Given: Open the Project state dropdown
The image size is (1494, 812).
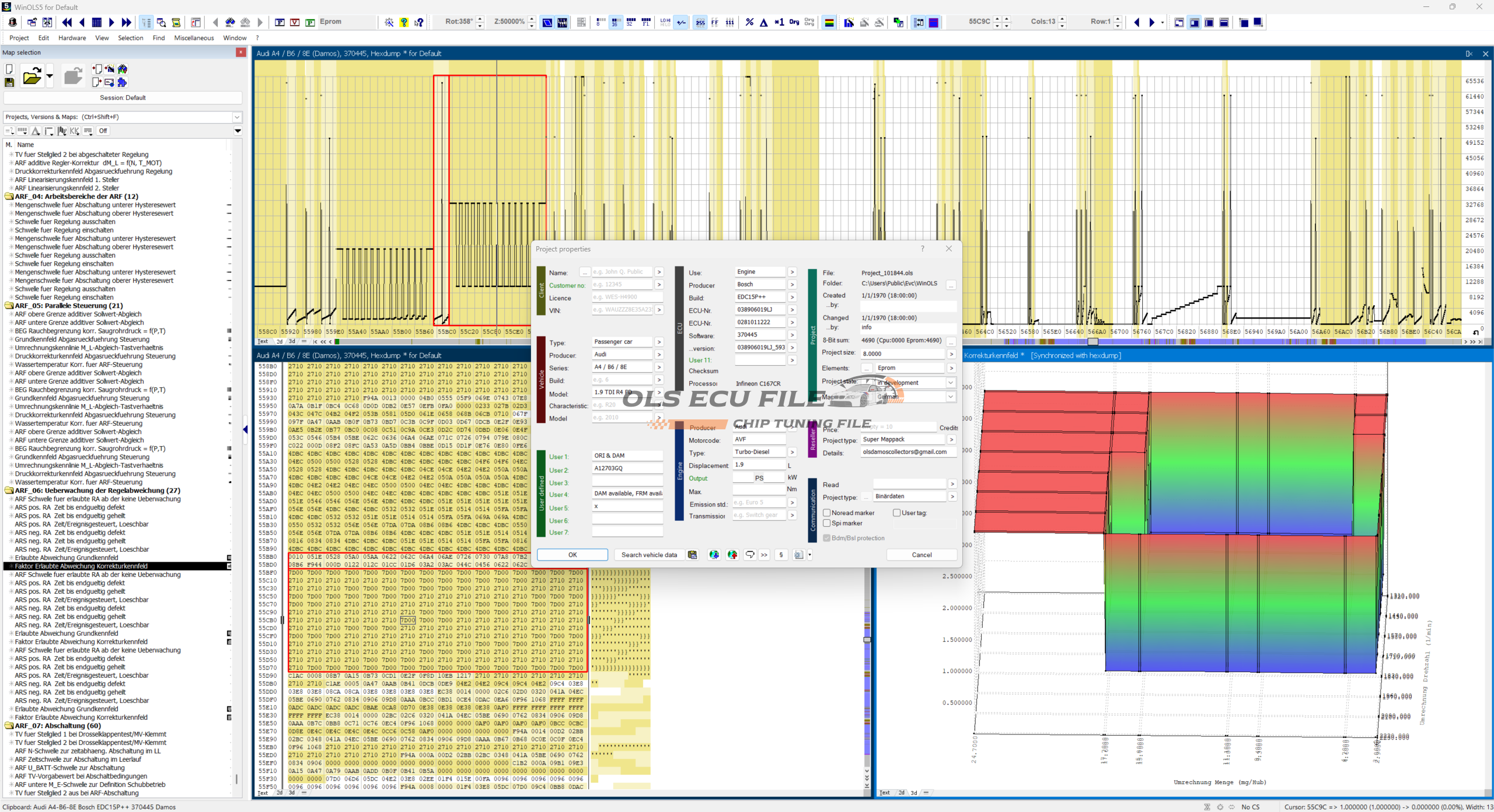Looking at the screenshot, I should coord(950,383).
